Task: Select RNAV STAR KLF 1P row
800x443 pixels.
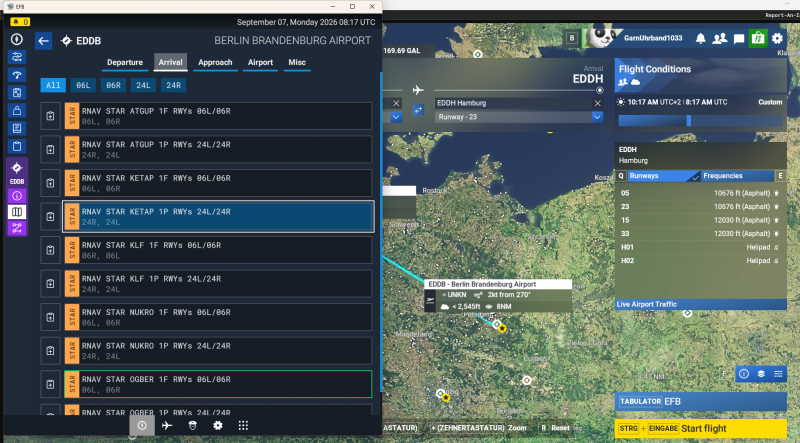Action: (x=218, y=284)
